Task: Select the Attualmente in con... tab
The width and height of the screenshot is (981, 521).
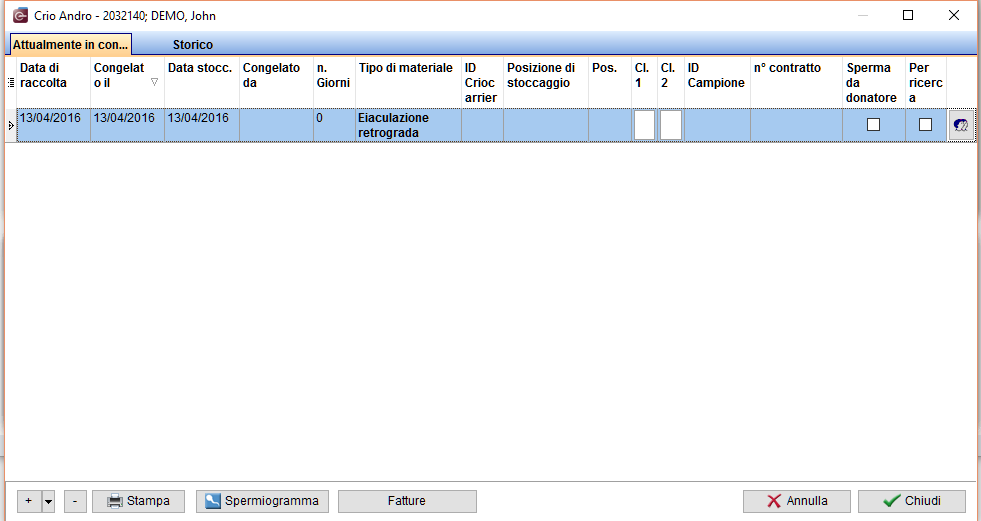Action: click(71, 45)
